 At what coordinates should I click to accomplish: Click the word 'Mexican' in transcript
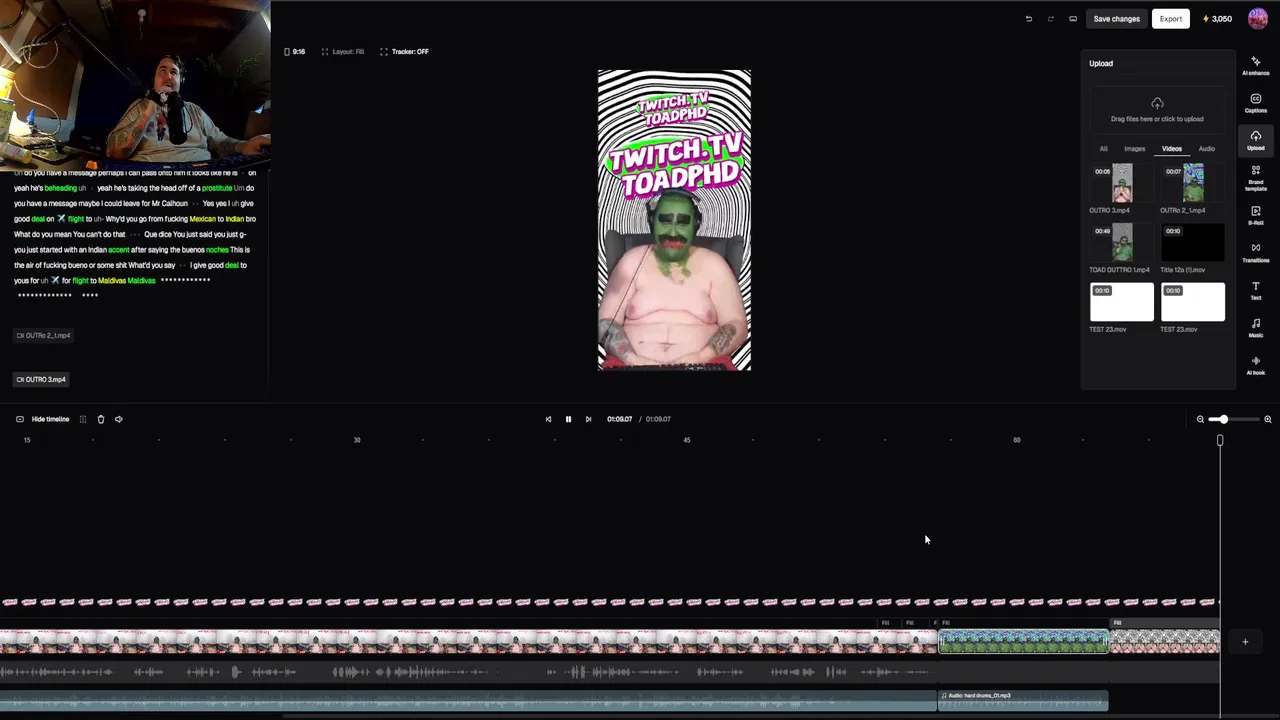pyautogui.click(x=203, y=219)
